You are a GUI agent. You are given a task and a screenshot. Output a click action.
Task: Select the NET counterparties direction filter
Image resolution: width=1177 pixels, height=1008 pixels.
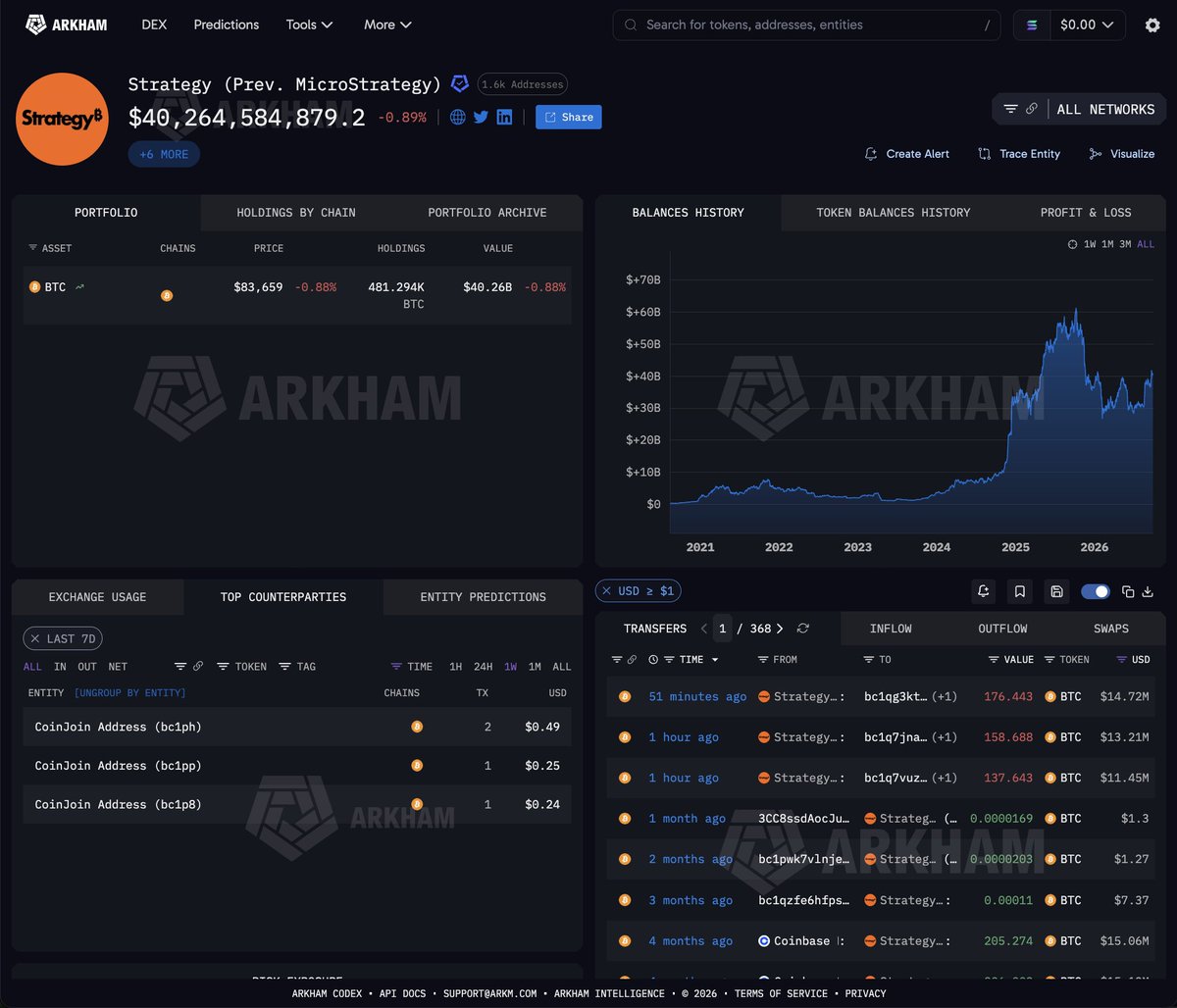click(118, 667)
